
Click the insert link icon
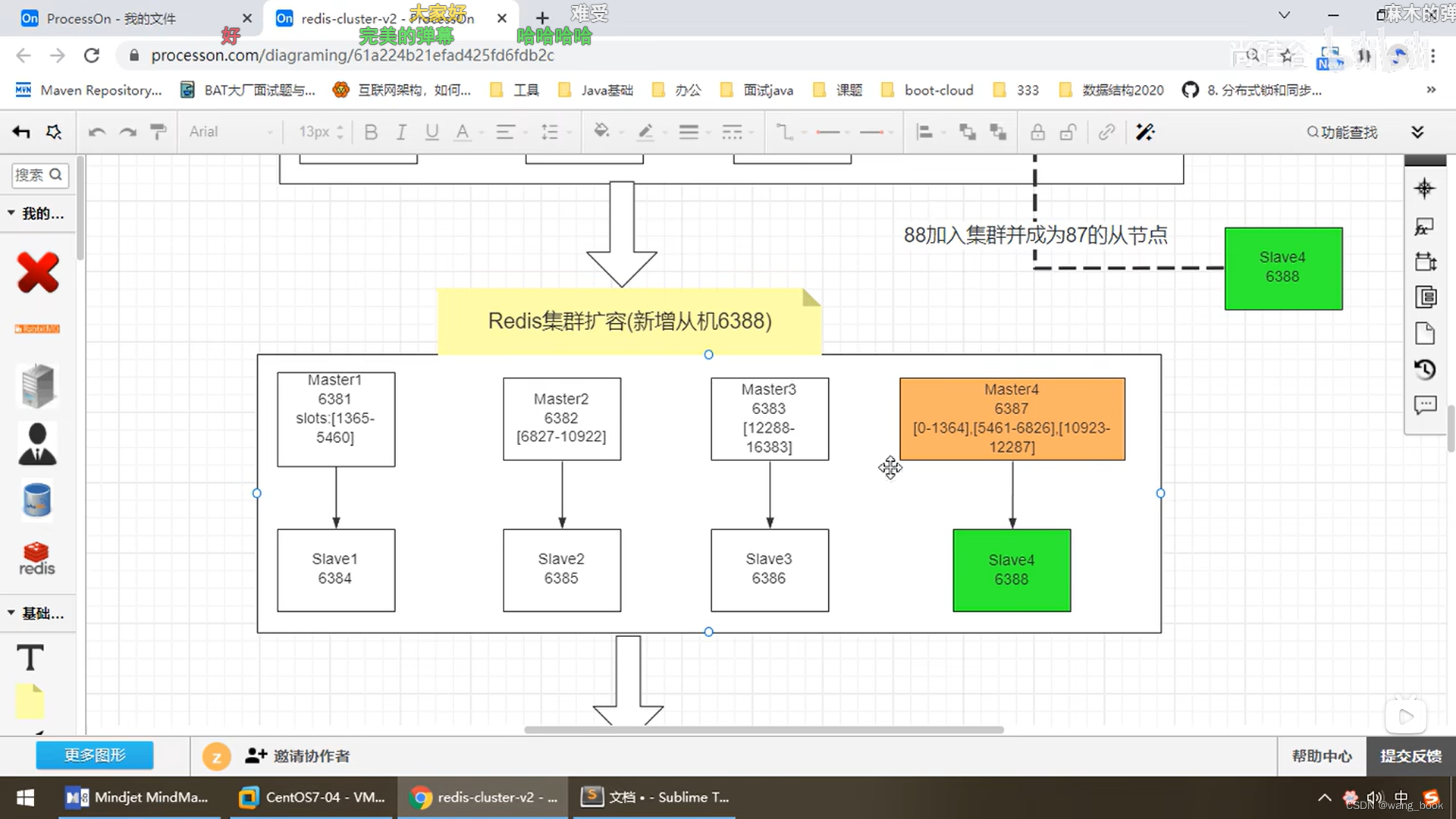[x=1106, y=132]
